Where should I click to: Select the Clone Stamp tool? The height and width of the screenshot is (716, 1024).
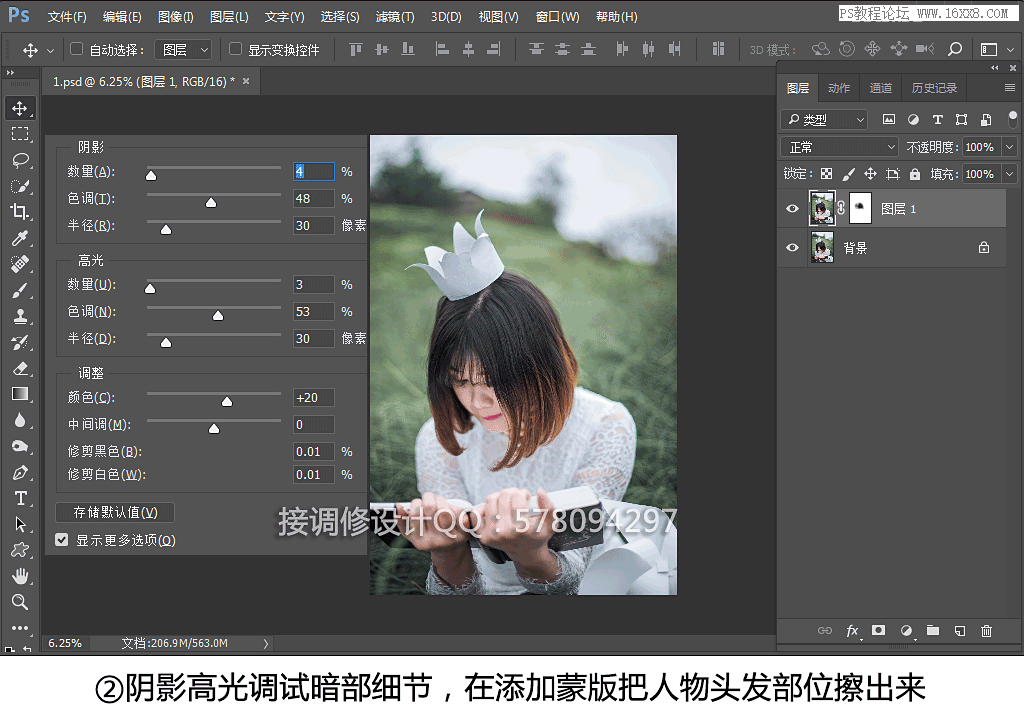tap(20, 316)
